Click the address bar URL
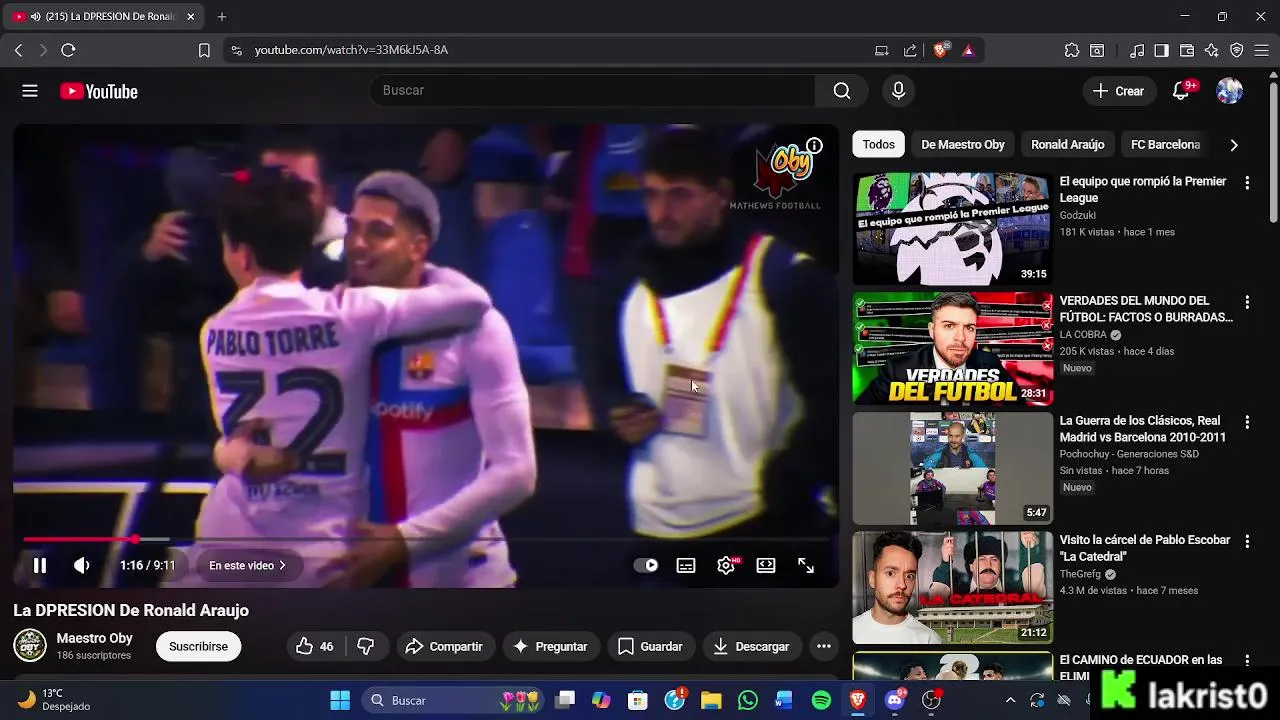This screenshot has height=720, width=1280. coord(351,50)
